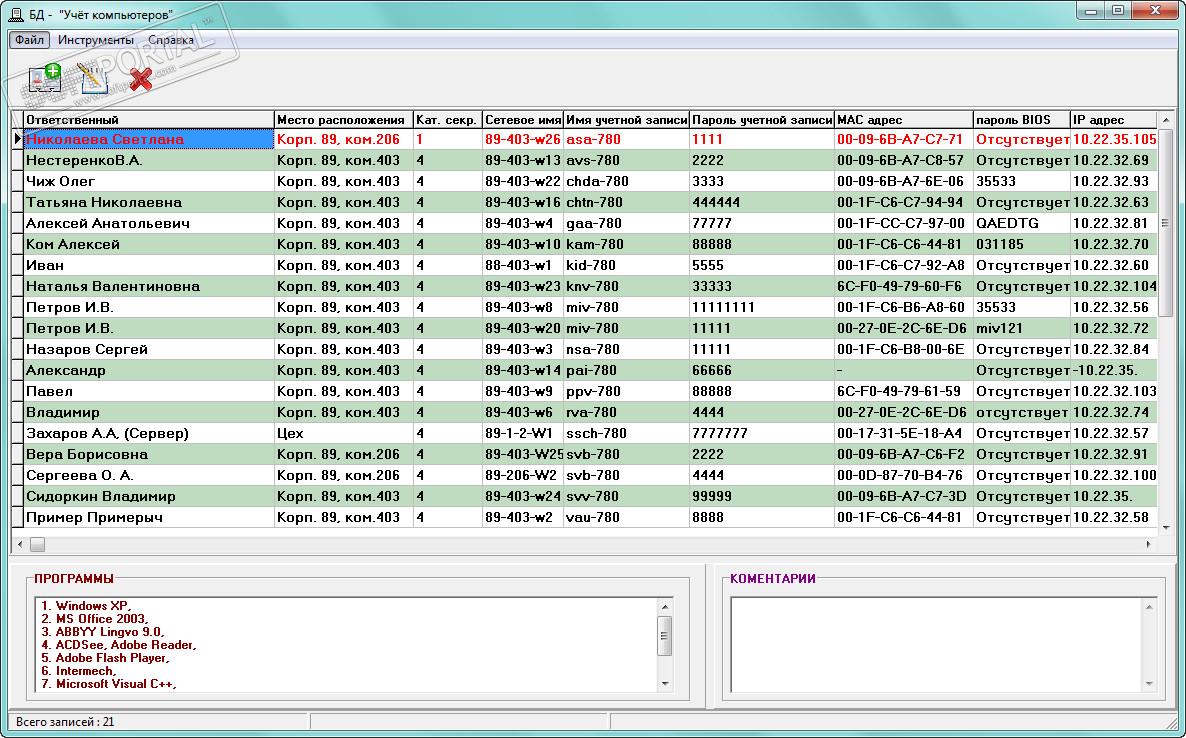
Task: Open the Файл menu
Action: tap(29, 40)
